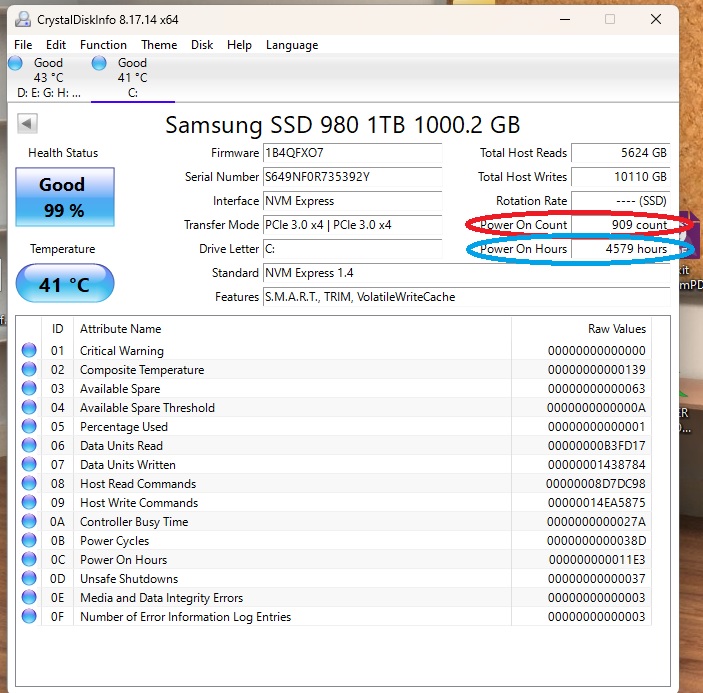
Task: Click the status orb for Power Cycles
Action: (x=29, y=540)
